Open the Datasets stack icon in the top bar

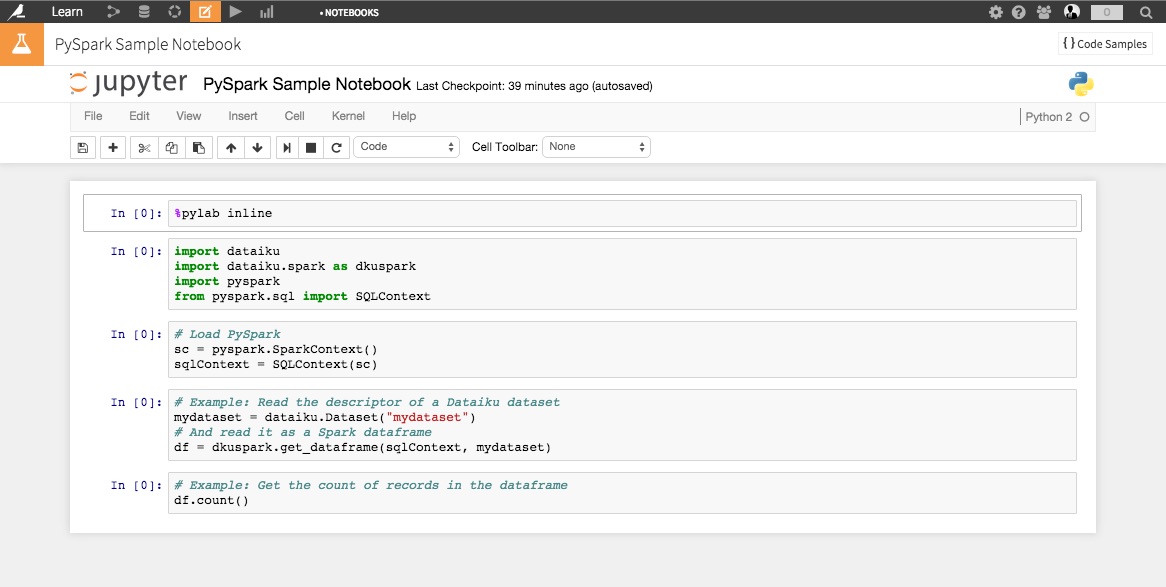click(144, 12)
